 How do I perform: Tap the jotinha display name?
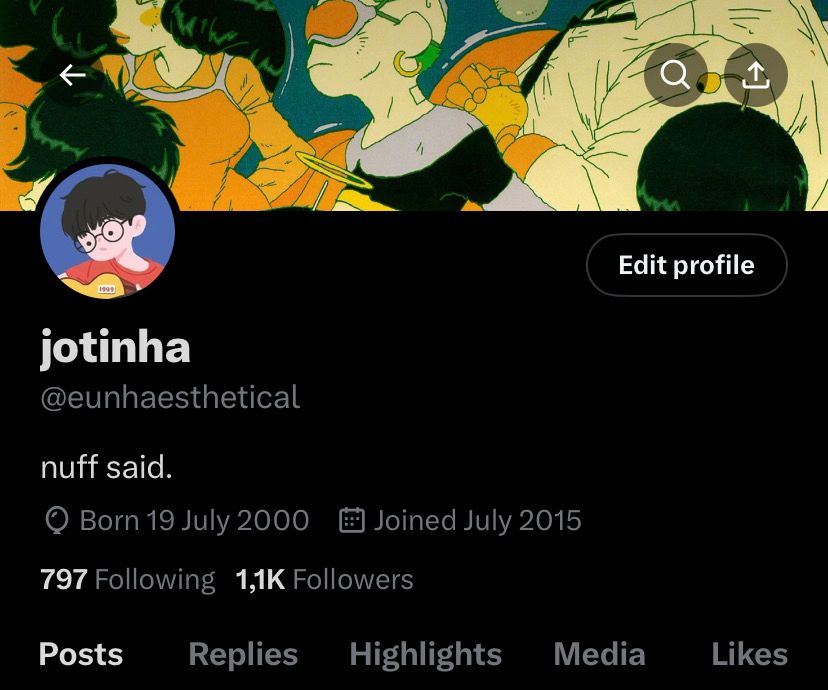click(115, 347)
